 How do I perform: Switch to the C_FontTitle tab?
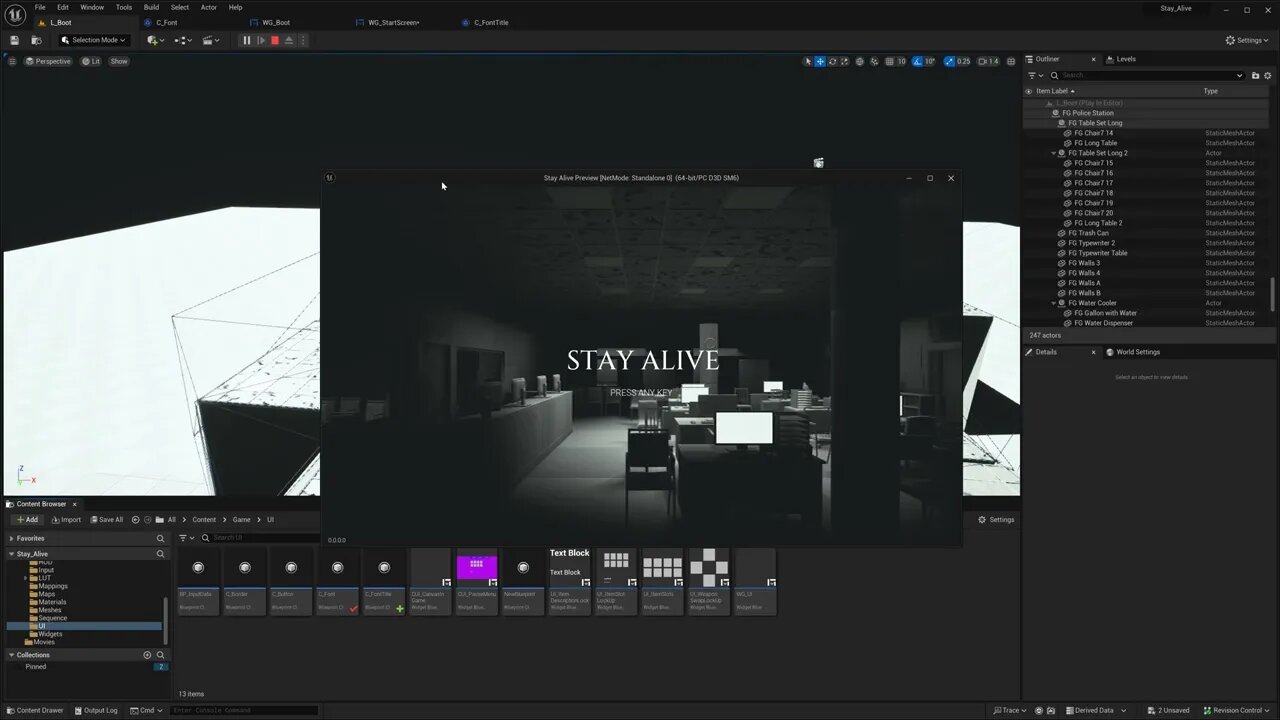point(491,22)
